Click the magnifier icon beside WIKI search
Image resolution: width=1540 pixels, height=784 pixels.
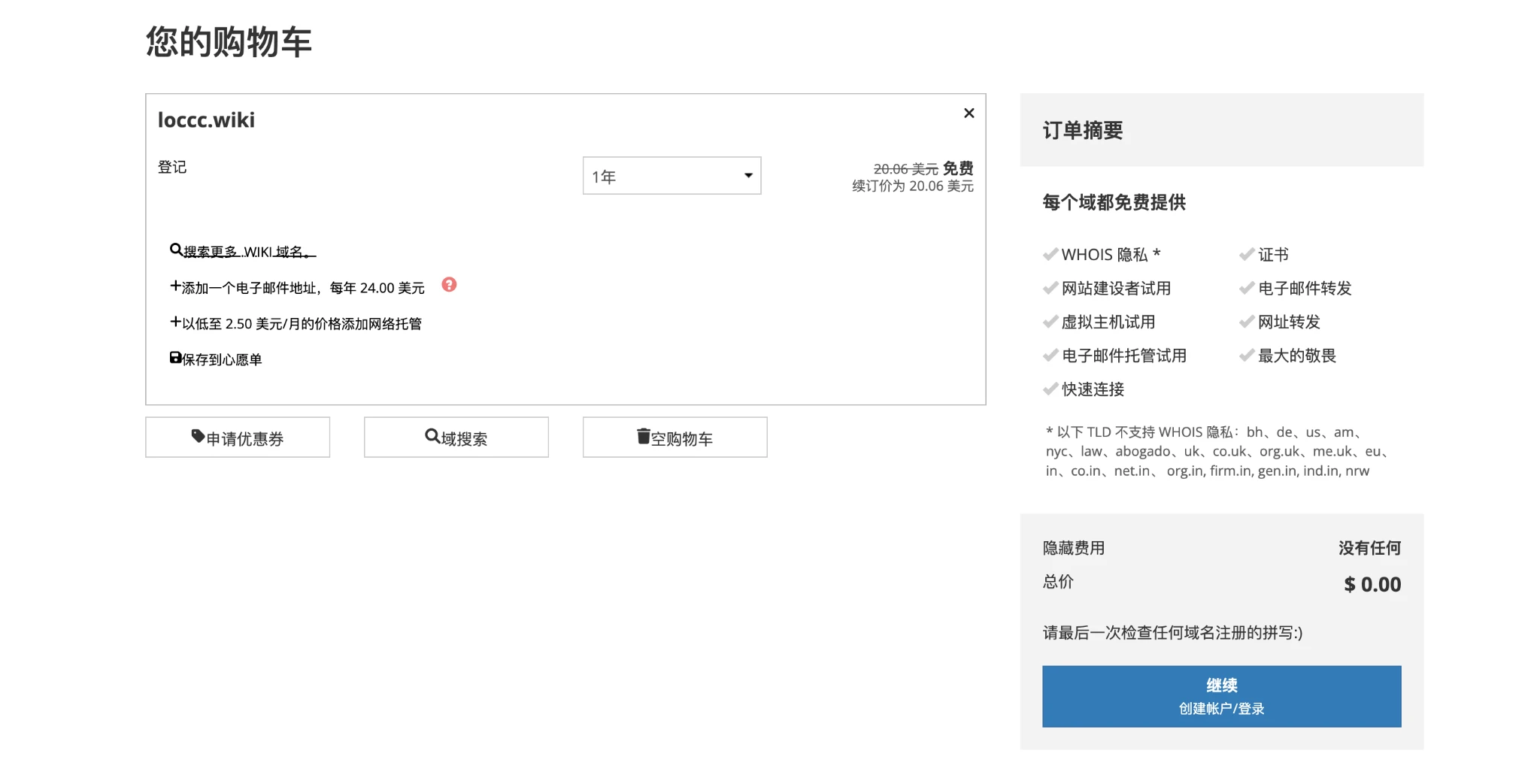tap(175, 250)
